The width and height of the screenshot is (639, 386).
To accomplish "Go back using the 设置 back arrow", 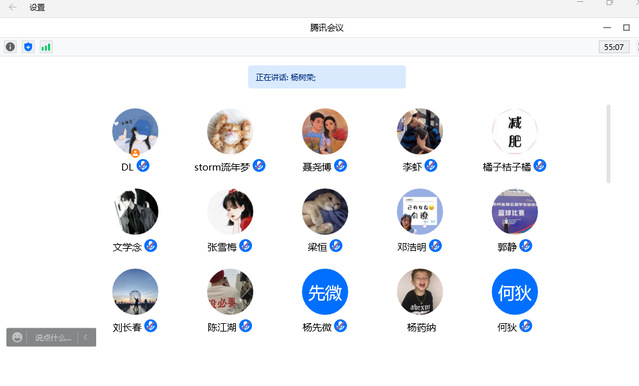I will [x=13, y=7].
